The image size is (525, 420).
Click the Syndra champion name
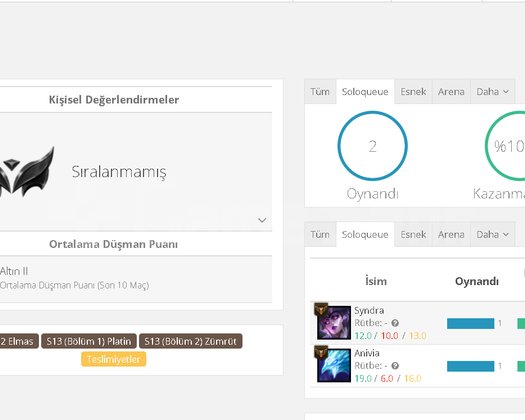point(369,310)
